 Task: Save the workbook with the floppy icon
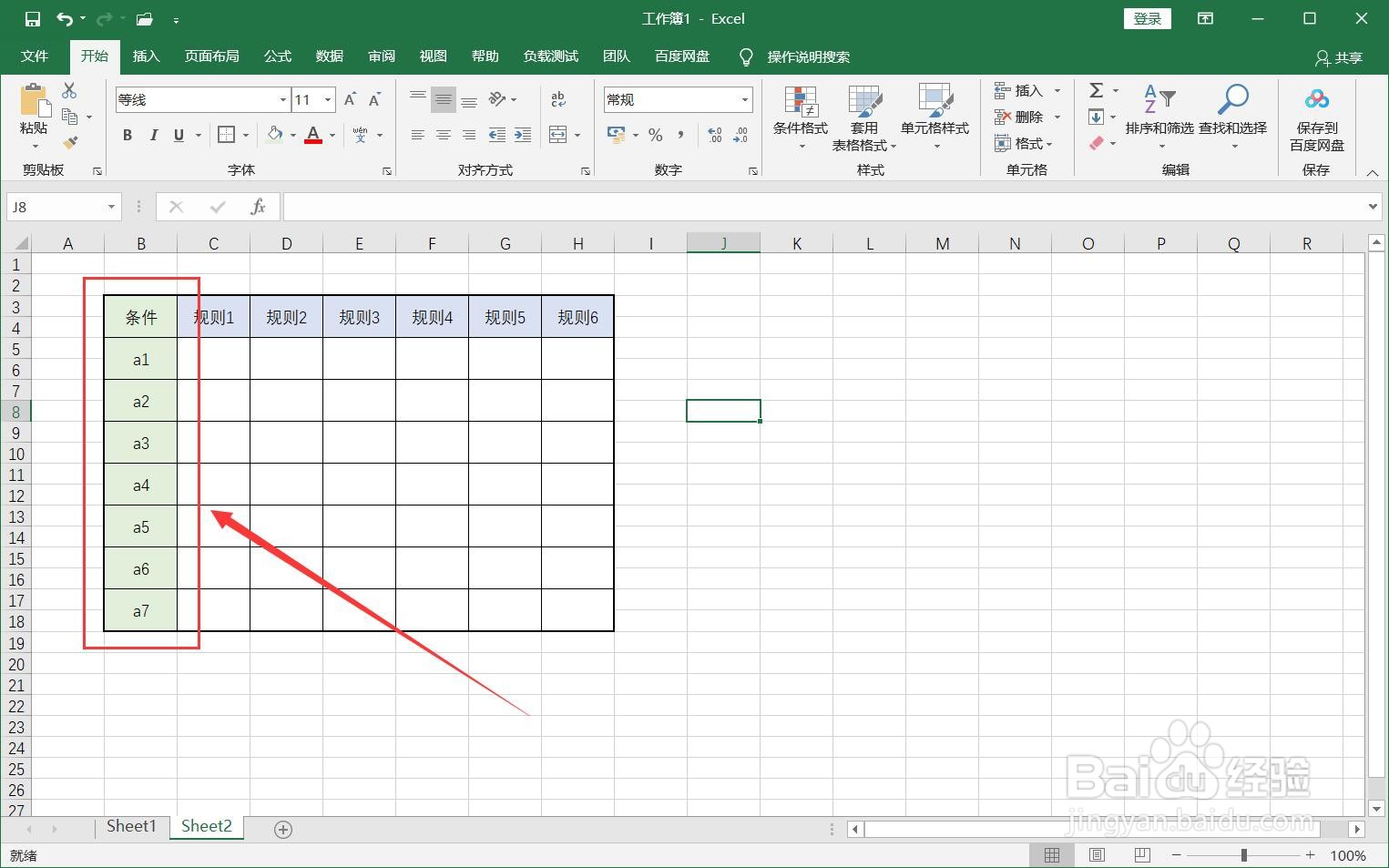tap(32, 19)
